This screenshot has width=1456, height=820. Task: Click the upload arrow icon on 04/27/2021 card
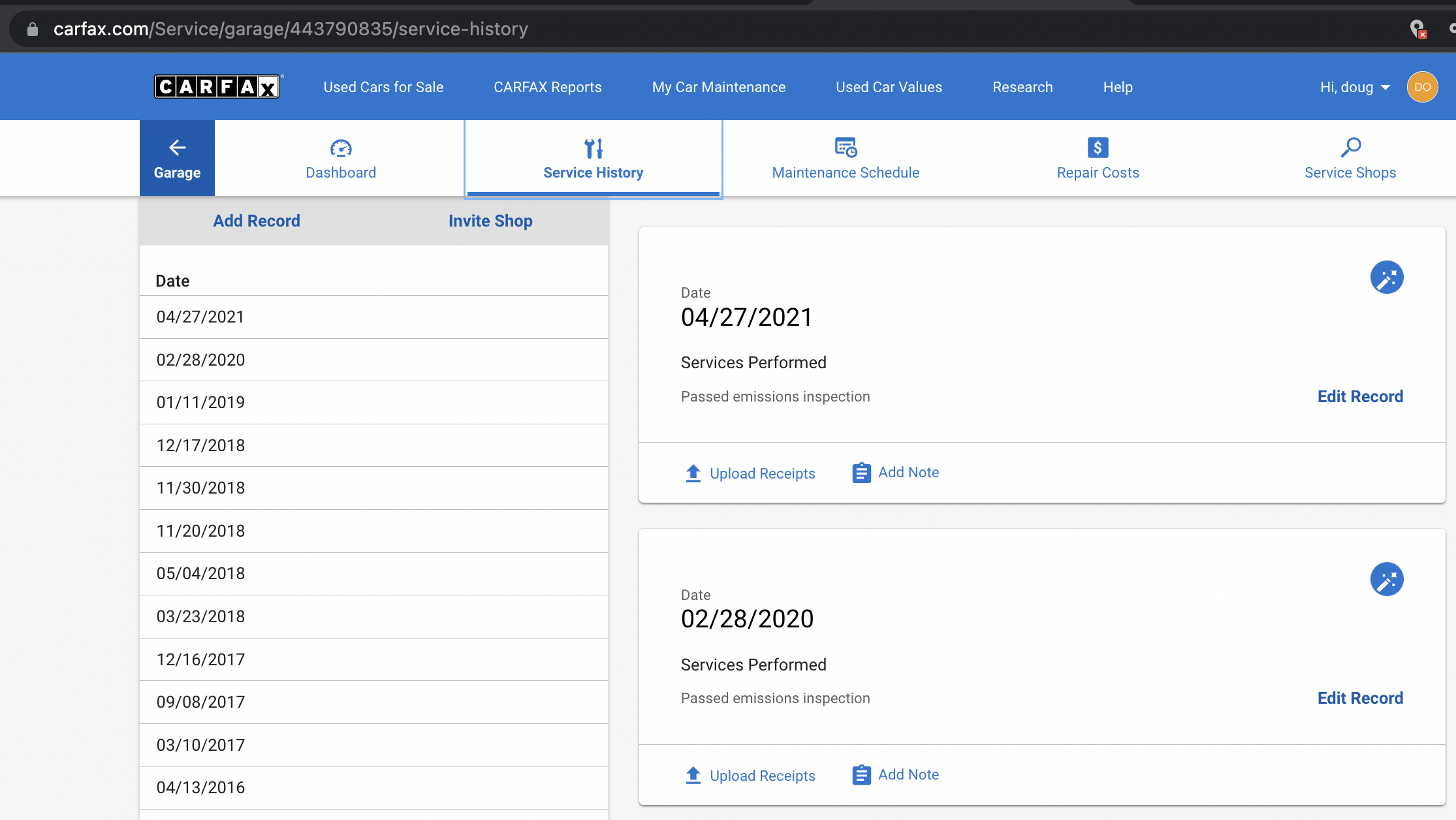693,473
